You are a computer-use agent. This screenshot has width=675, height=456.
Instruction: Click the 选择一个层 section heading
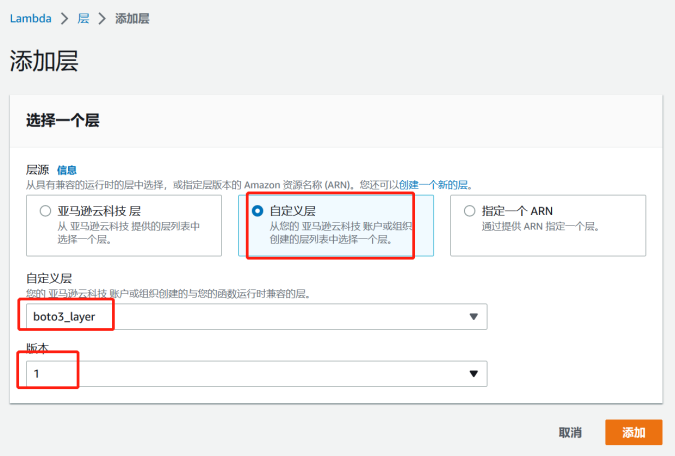tap(63, 120)
